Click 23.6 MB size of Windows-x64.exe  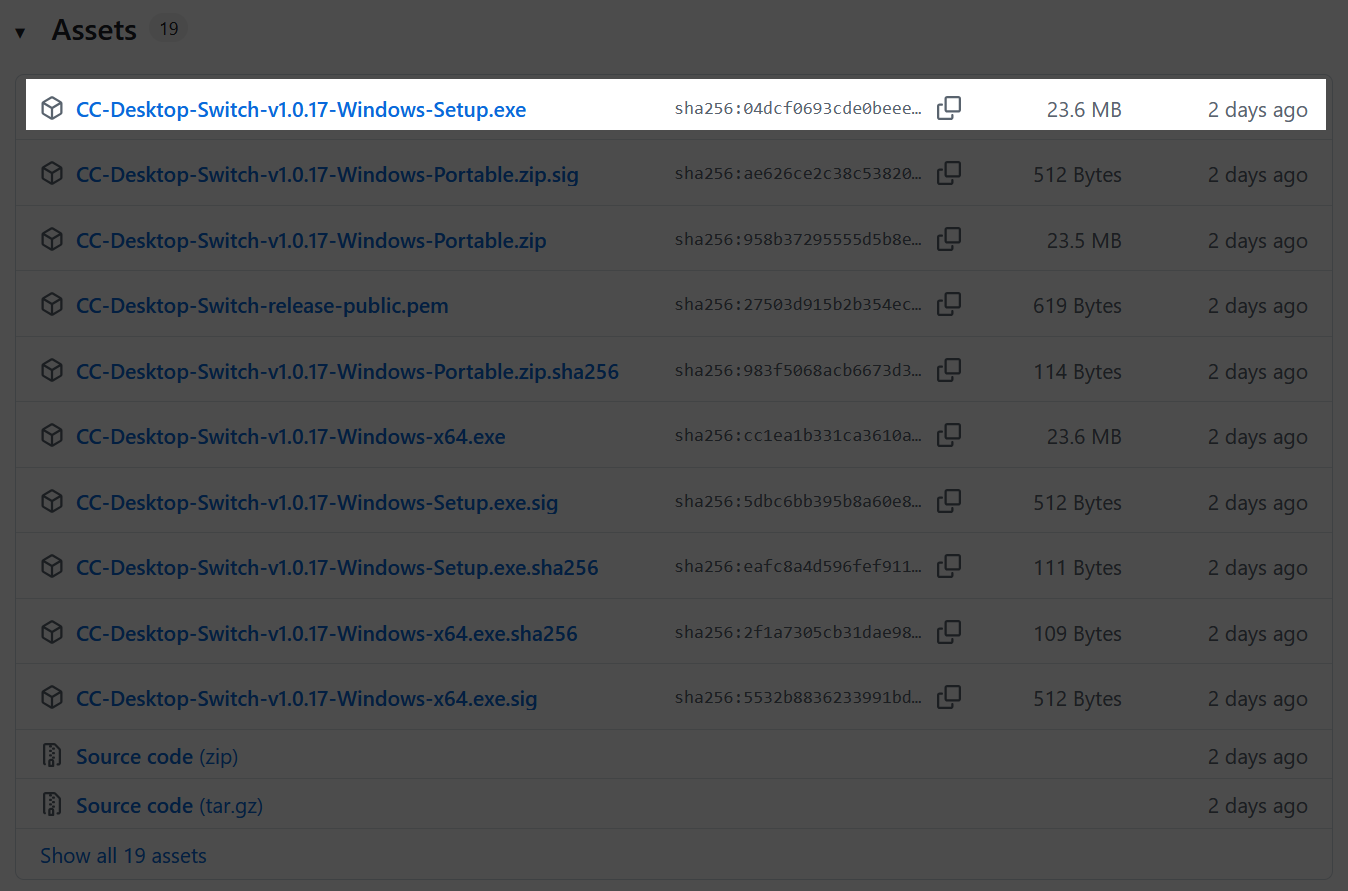coord(1084,437)
